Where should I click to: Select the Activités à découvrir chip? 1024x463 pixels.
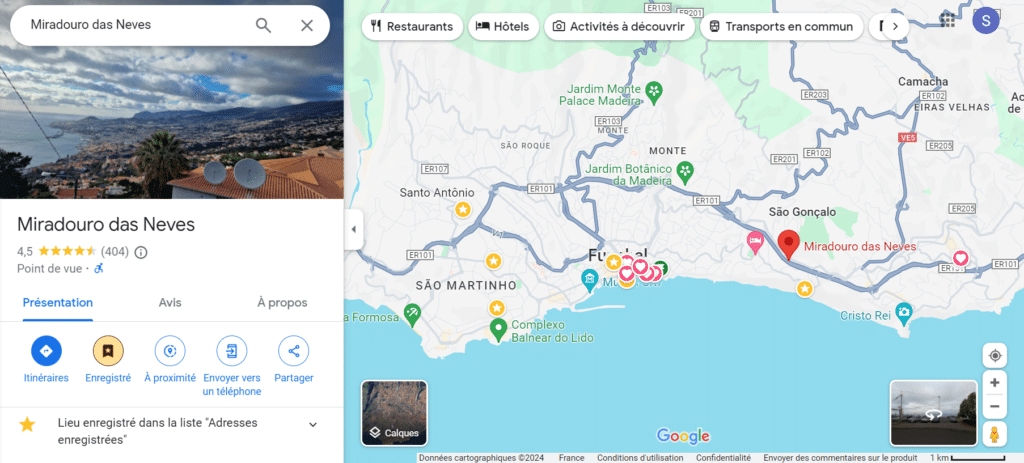tap(619, 27)
